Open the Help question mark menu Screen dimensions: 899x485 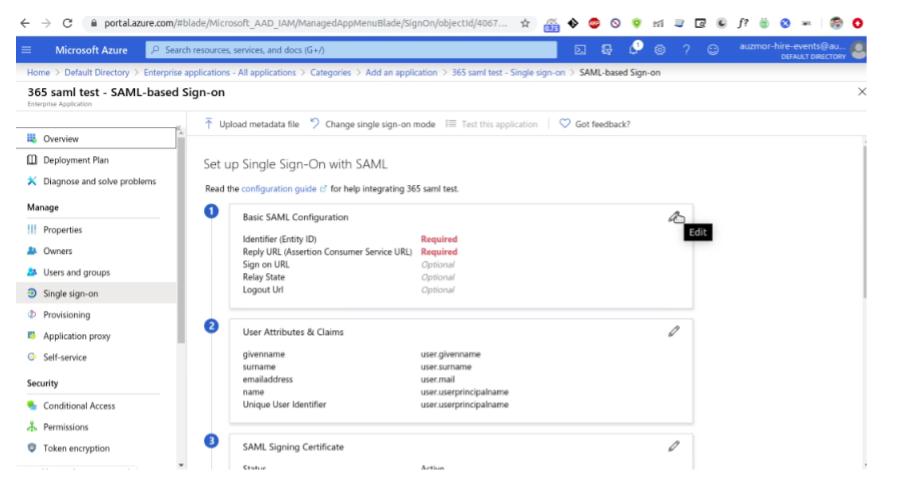(686, 50)
